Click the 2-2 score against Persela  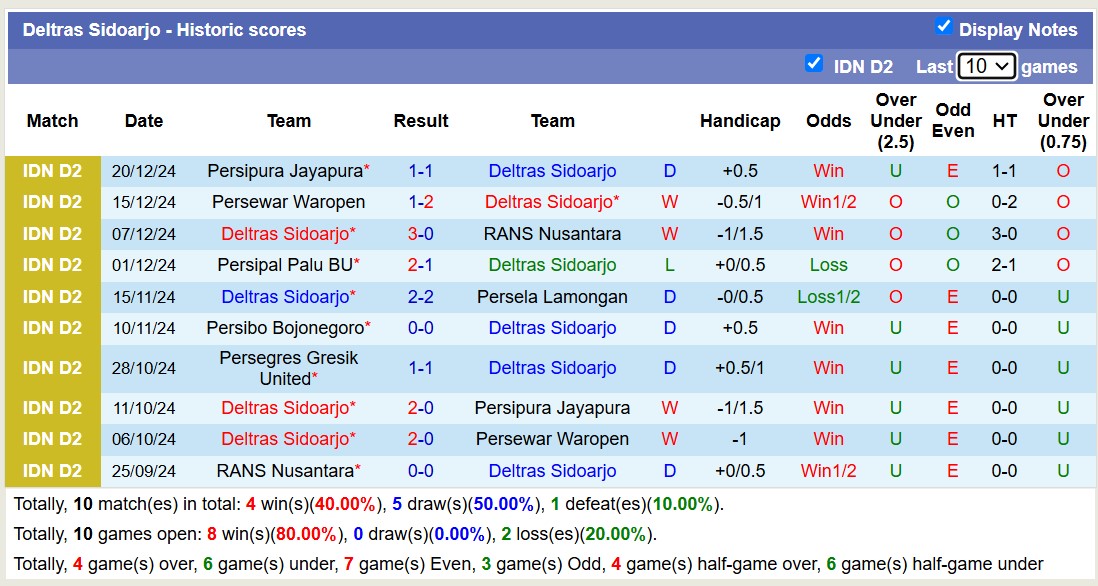(421, 297)
